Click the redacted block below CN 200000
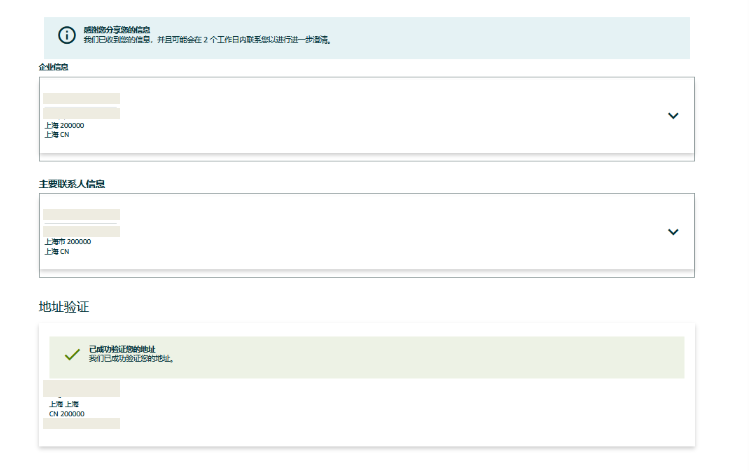This screenshot has height=471, width=749. coord(81,424)
